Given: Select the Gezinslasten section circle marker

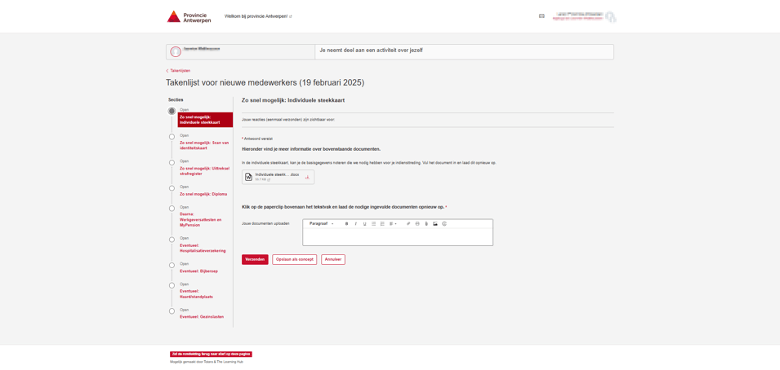Looking at the screenshot, I should pos(172,311).
